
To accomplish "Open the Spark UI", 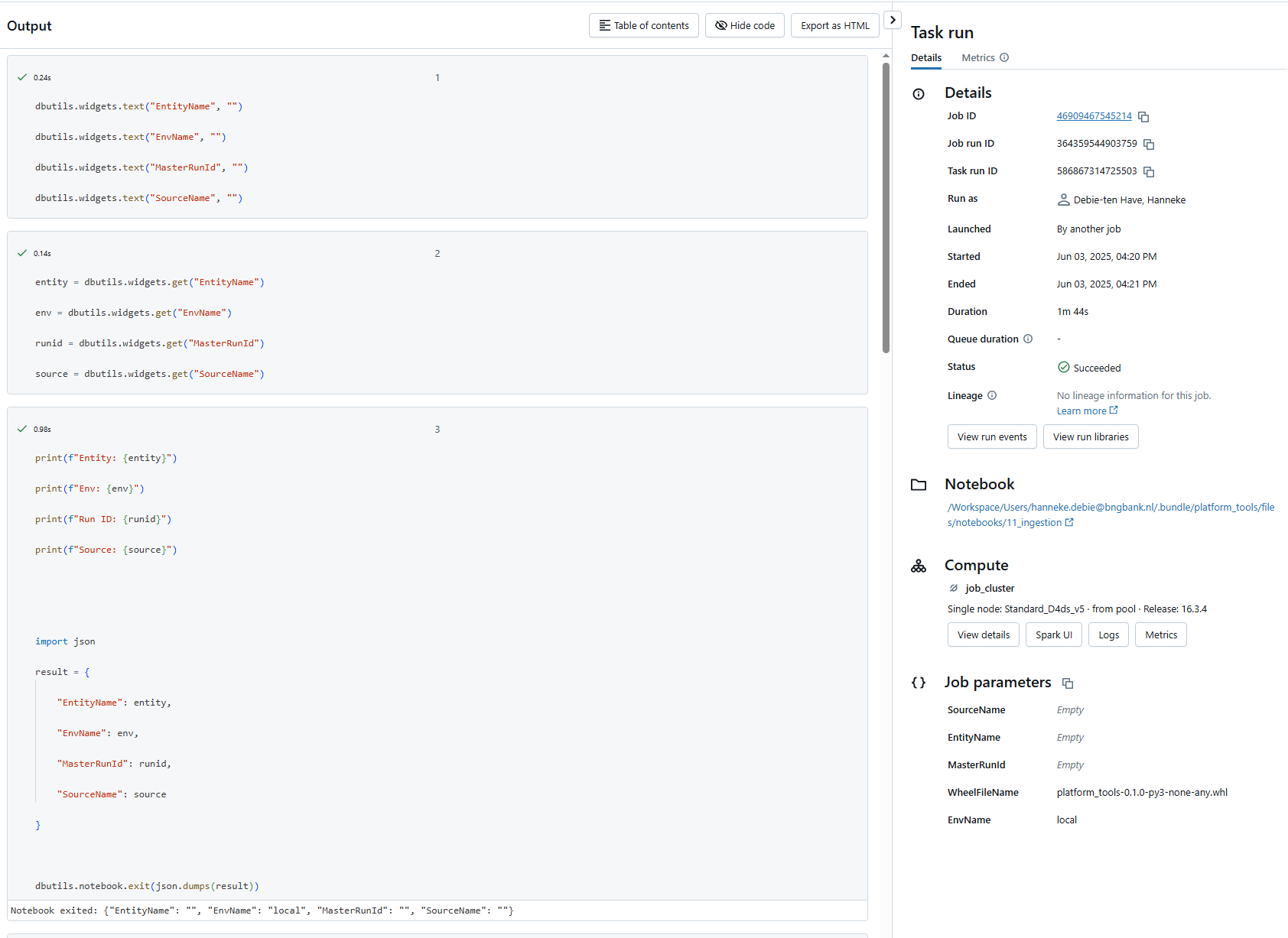I will pyautogui.click(x=1054, y=635).
